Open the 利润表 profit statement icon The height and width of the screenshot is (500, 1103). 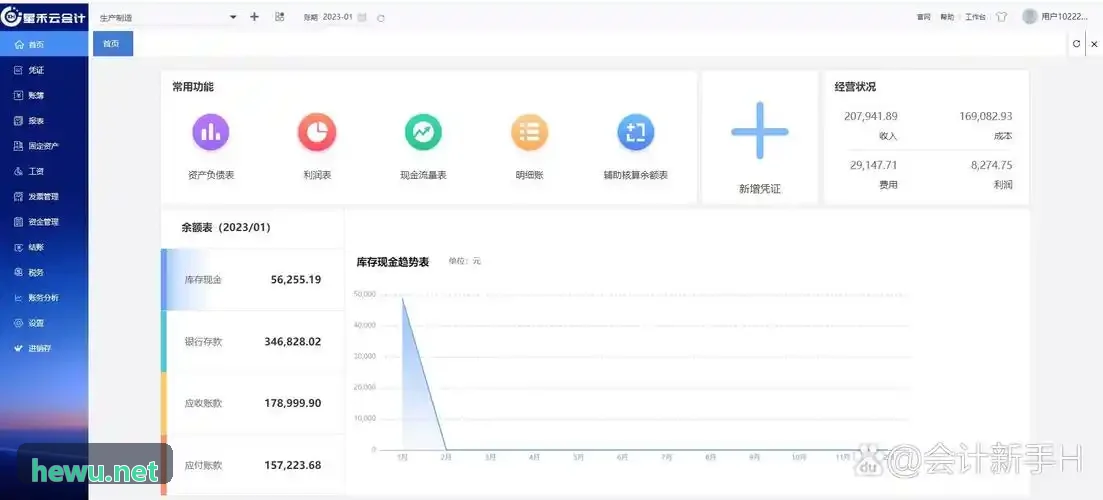[x=317, y=132]
